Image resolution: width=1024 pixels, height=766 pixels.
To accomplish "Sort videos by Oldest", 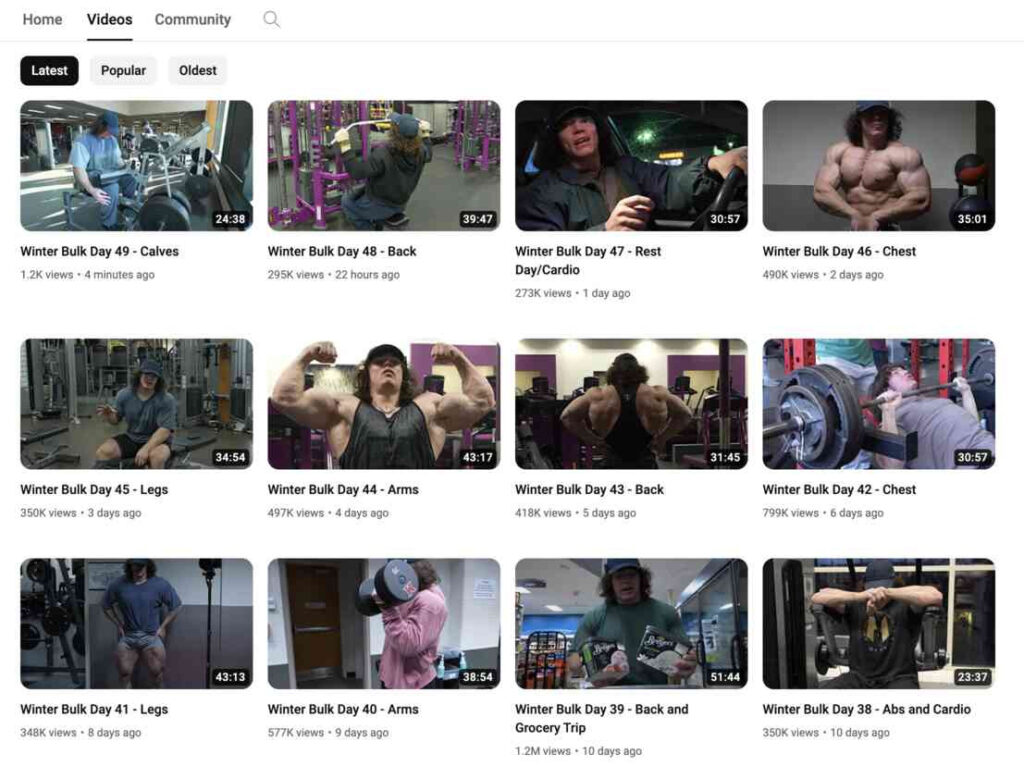I will point(198,71).
